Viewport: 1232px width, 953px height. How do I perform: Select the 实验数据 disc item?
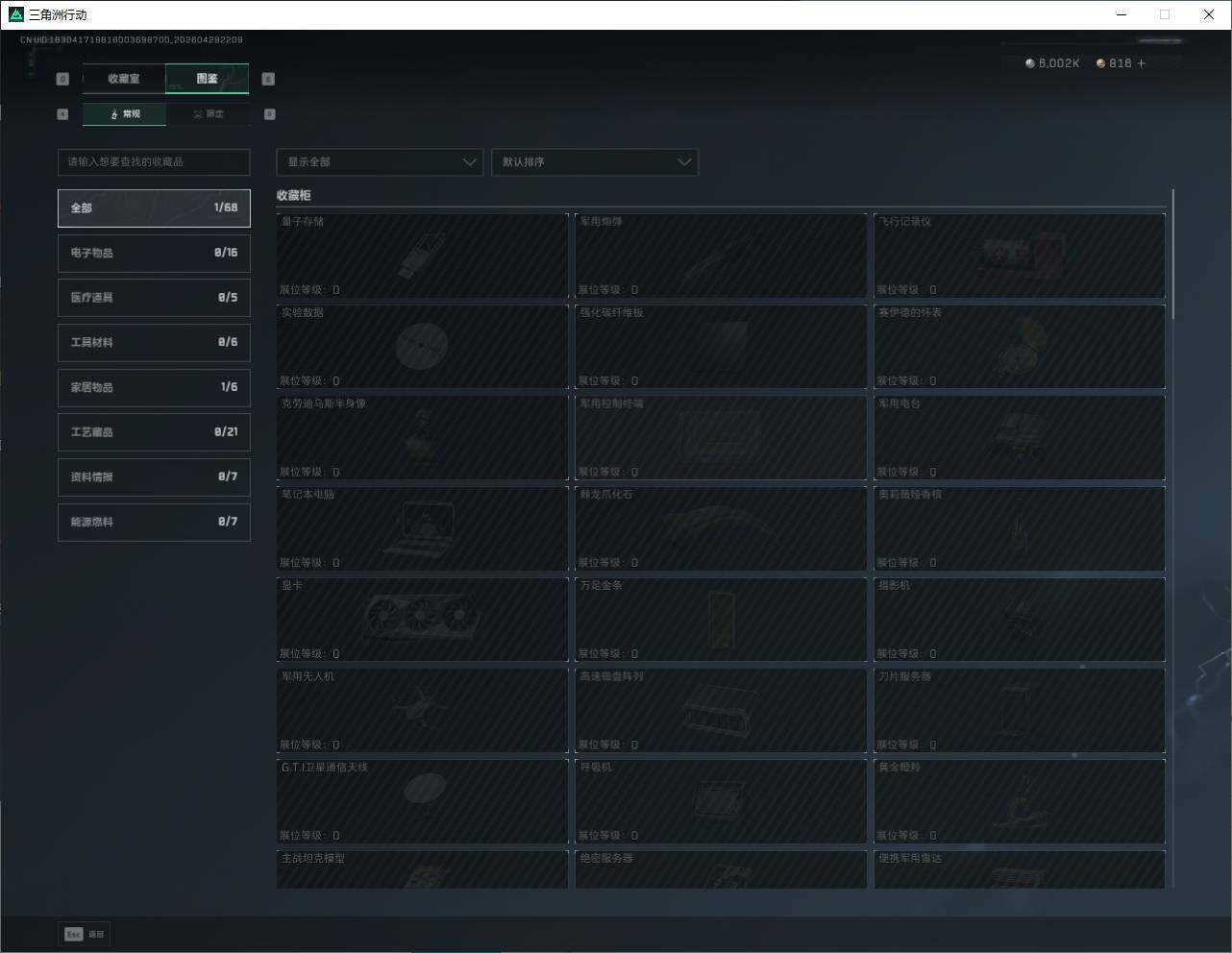point(422,347)
